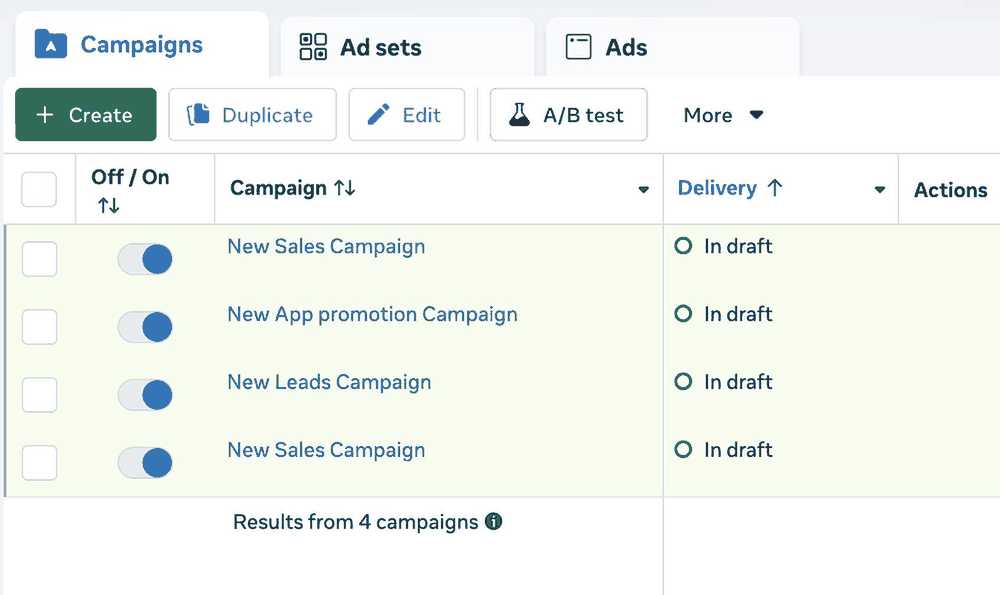This screenshot has height=595, width=1000.
Task: Click the Ads window icon
Action: point(578,47)
